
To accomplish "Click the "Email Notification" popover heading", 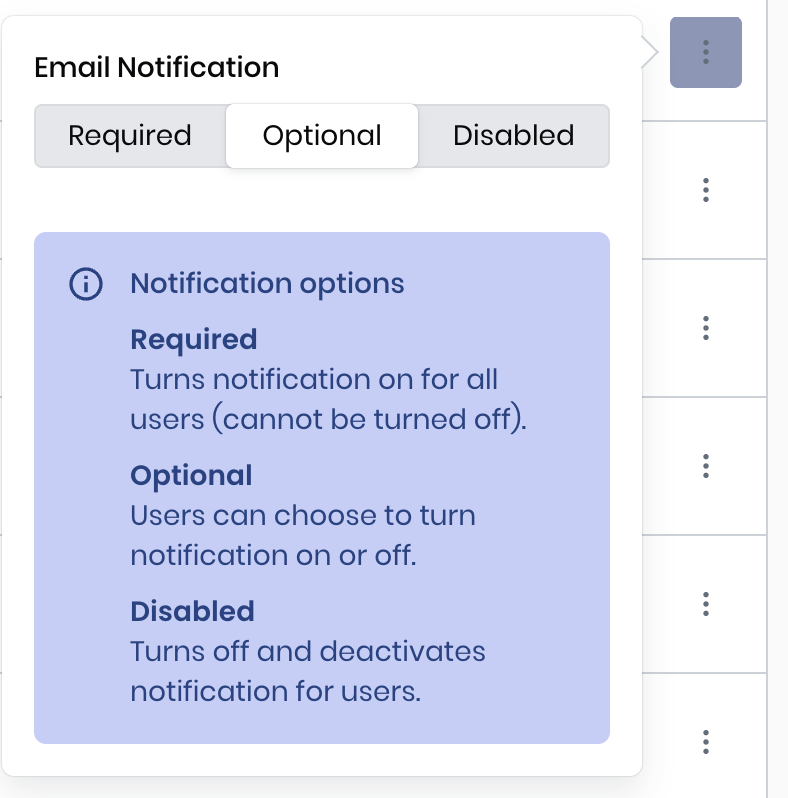I will click(157, 68).
